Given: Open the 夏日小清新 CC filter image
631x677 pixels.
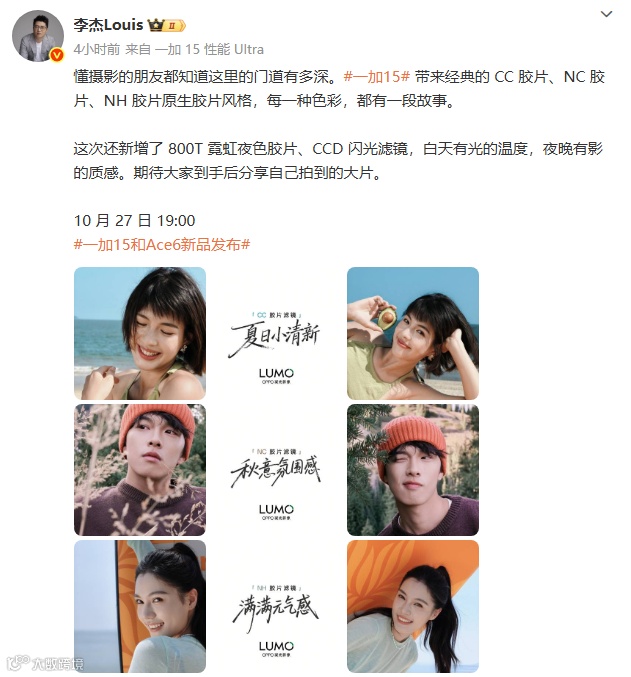Looking at the screenshot, I should coord(276,333).
